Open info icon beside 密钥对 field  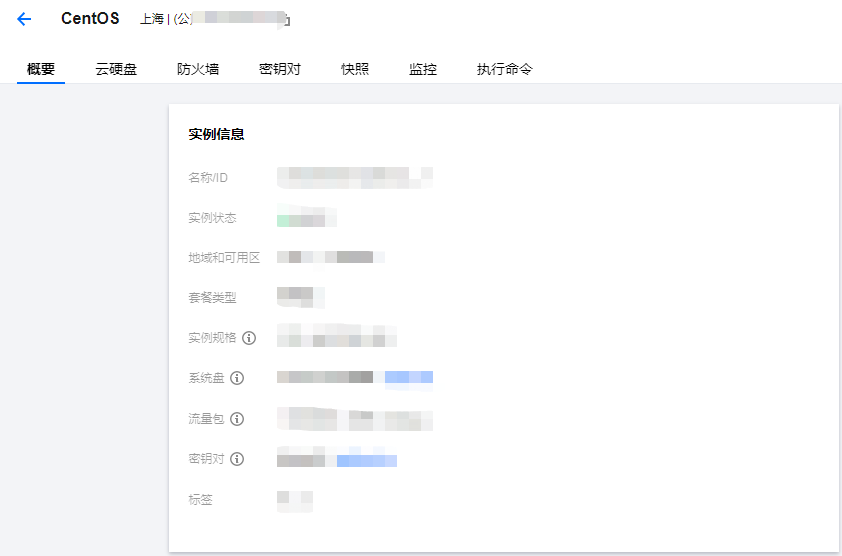[237, 459]
